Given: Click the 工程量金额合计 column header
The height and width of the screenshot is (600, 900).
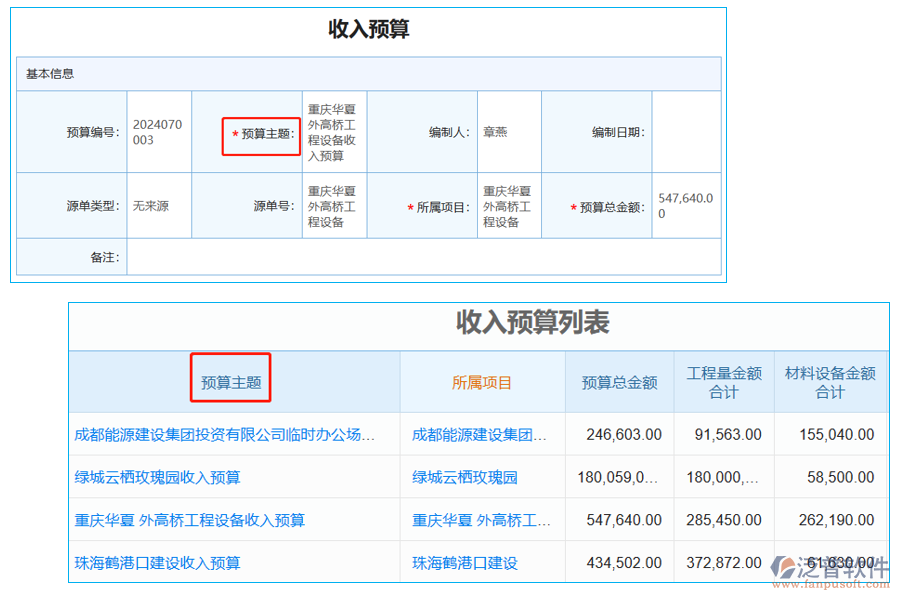Looking at the screenshot, I should click(x=723, y=383).
